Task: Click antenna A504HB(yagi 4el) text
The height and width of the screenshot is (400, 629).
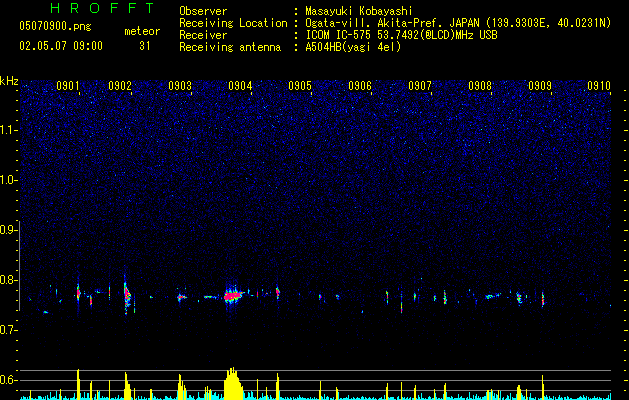Action: pos(353,47)
